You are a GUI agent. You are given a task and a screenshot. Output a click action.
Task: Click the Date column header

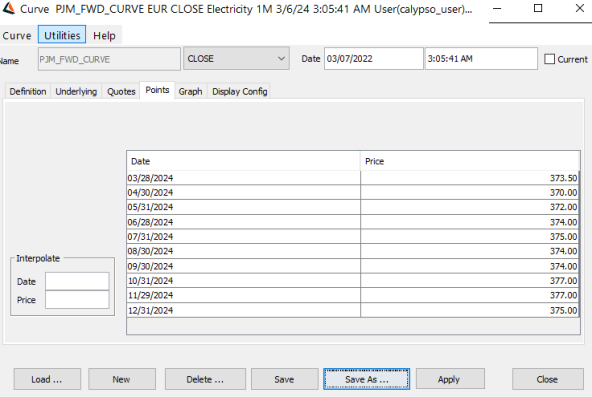[x=244, y=161]
